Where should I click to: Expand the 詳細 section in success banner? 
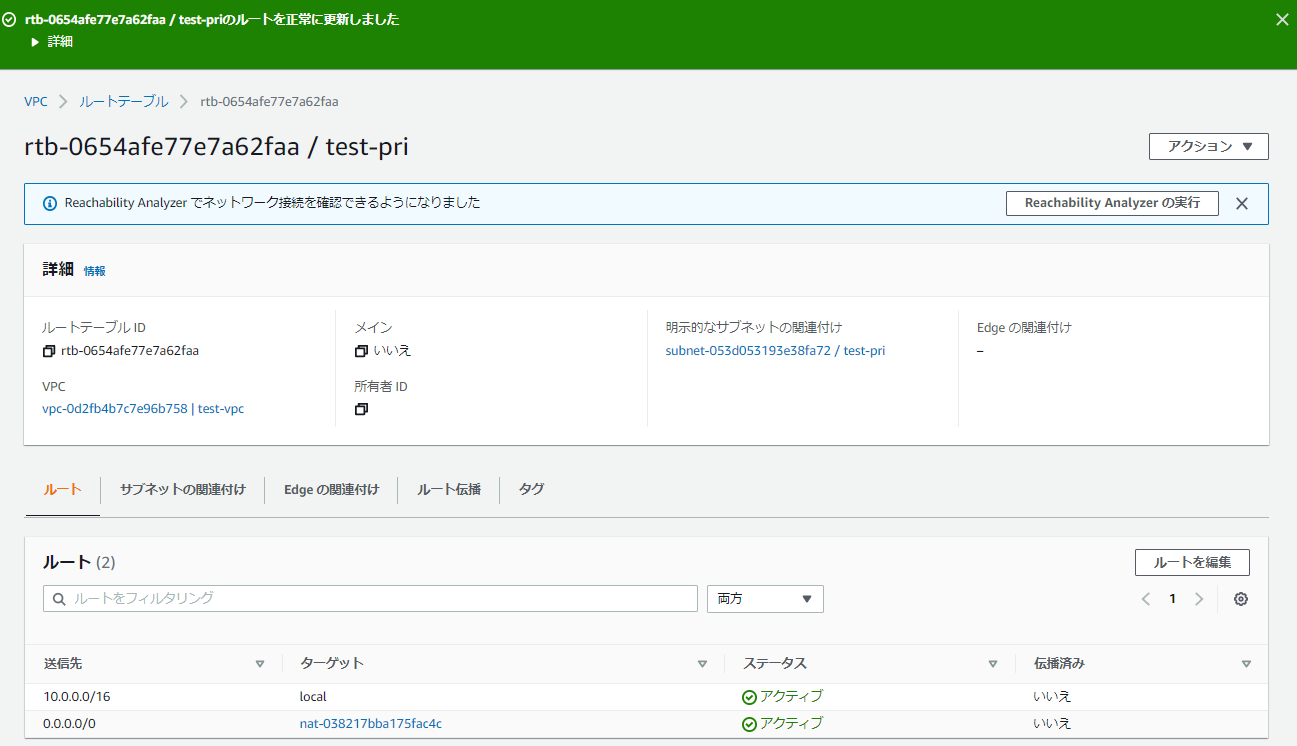(x=52, y=42)
